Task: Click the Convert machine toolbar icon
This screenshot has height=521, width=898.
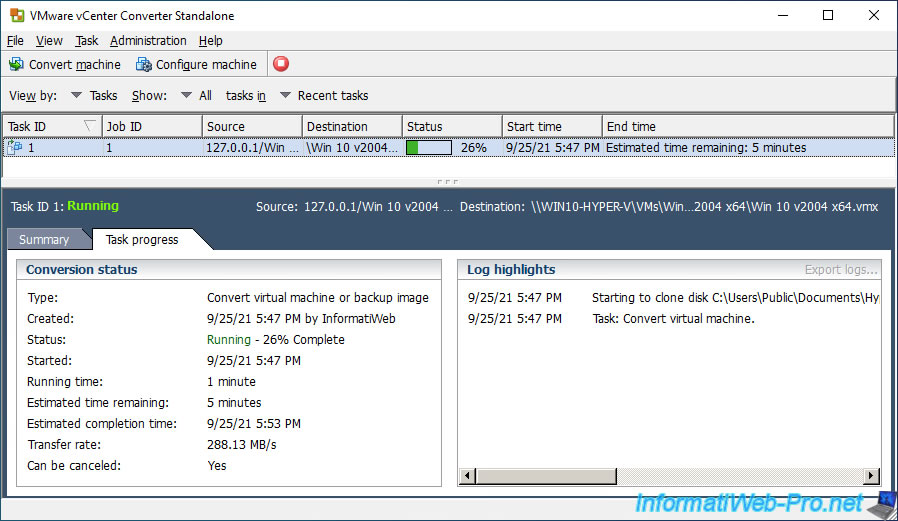Action: [16, 64]
